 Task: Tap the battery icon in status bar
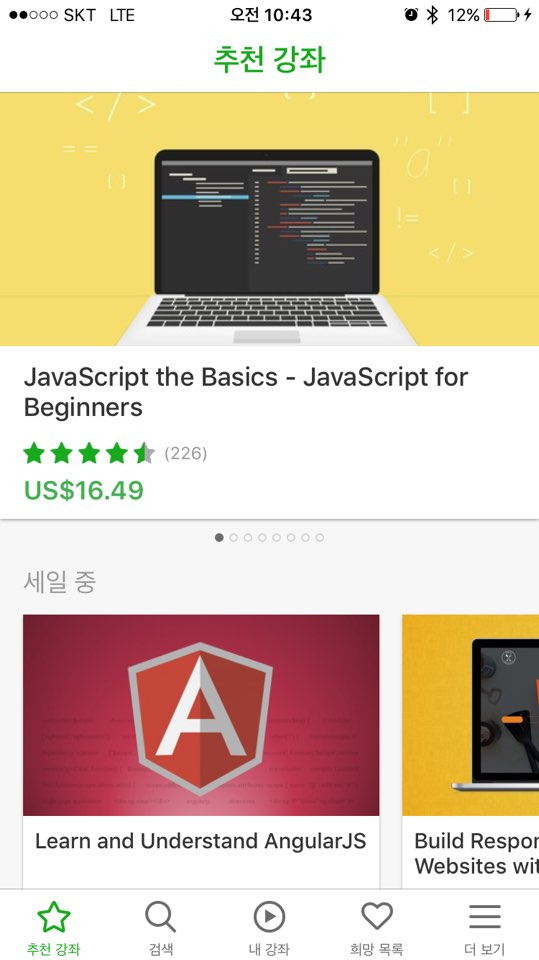[x=500, y=15]
